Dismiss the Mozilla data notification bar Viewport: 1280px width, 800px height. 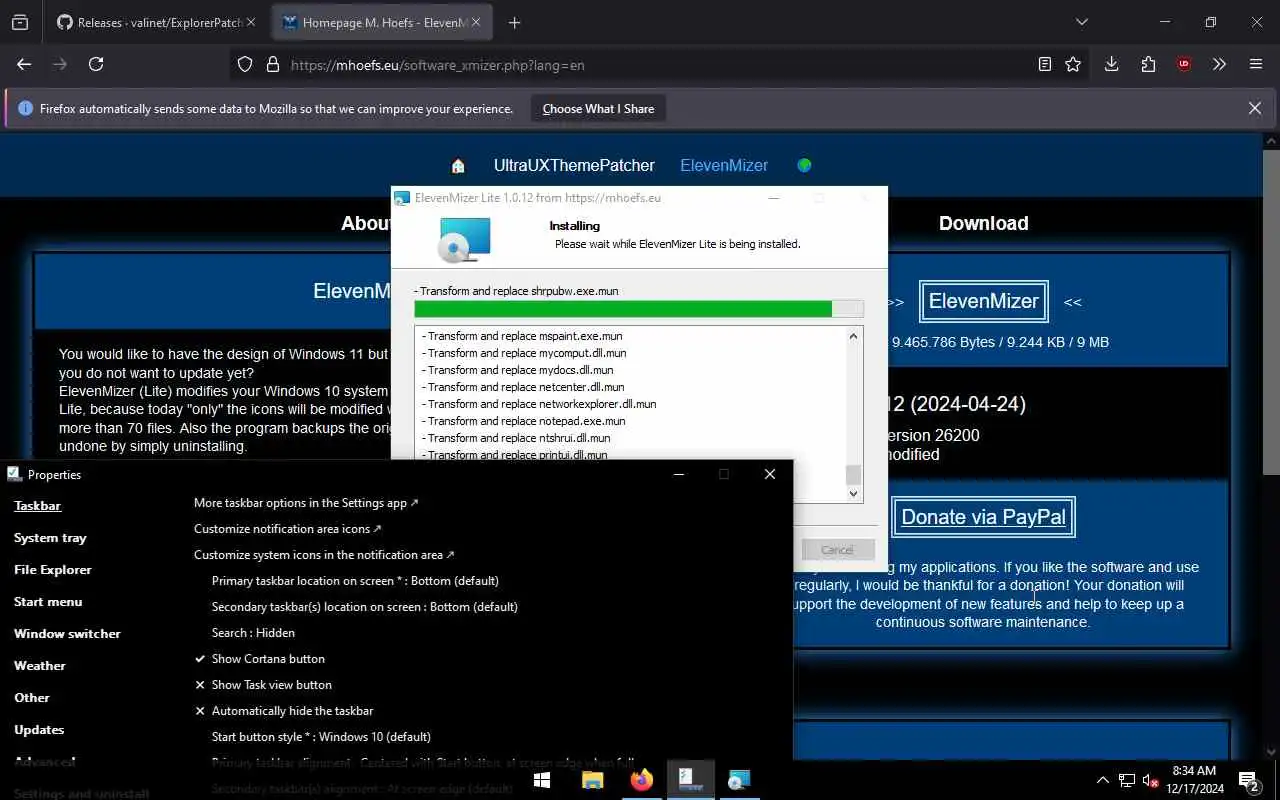tap(1255, 108)
